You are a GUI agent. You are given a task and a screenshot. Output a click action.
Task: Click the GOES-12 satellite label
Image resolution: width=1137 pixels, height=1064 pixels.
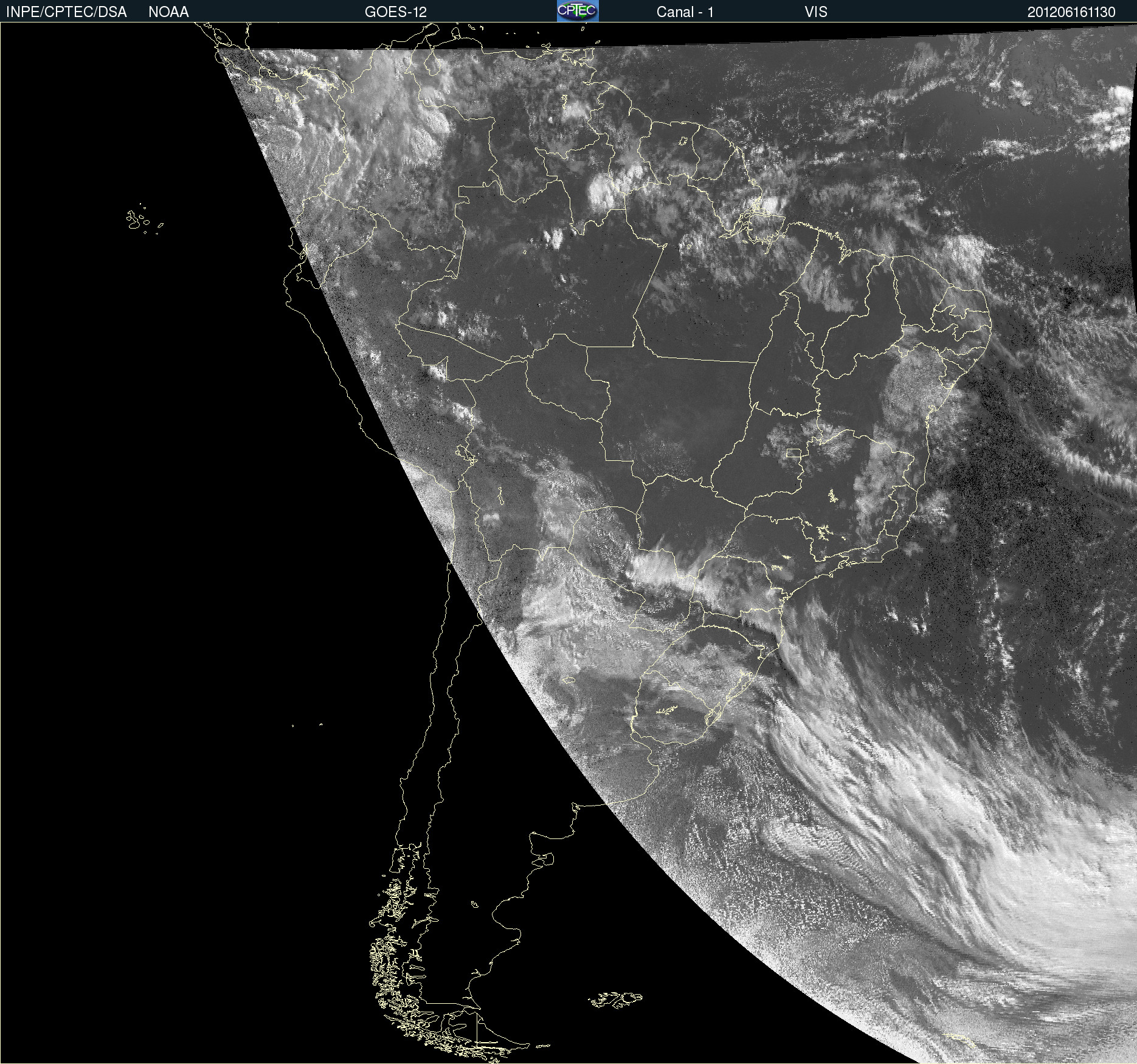(x=396, y=12)
